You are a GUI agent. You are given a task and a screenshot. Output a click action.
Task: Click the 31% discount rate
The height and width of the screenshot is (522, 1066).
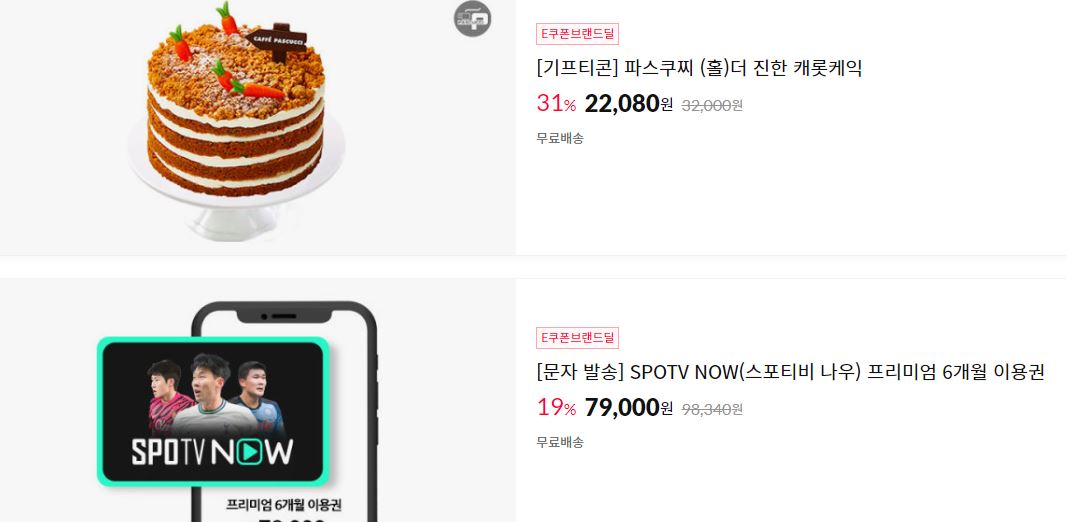tap(556, 104)
